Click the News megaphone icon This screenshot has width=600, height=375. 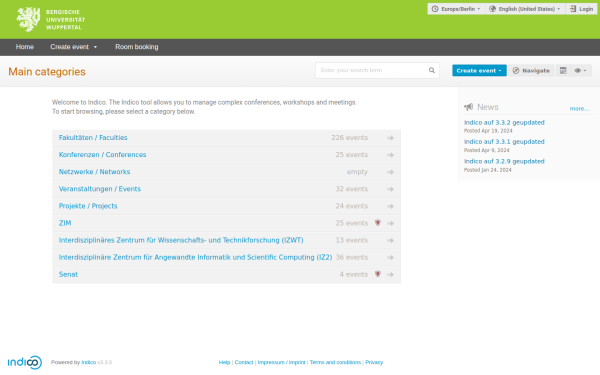[x=468, y=107]
